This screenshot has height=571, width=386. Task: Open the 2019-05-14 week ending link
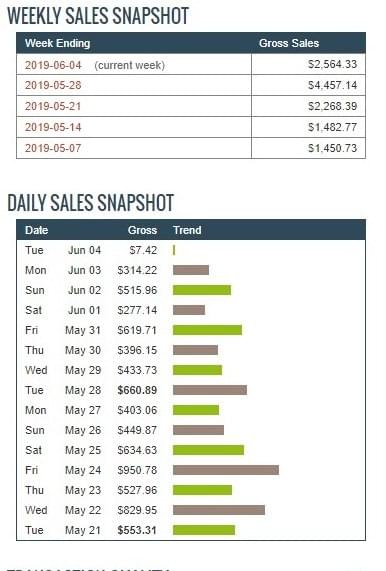coord(53,127)
